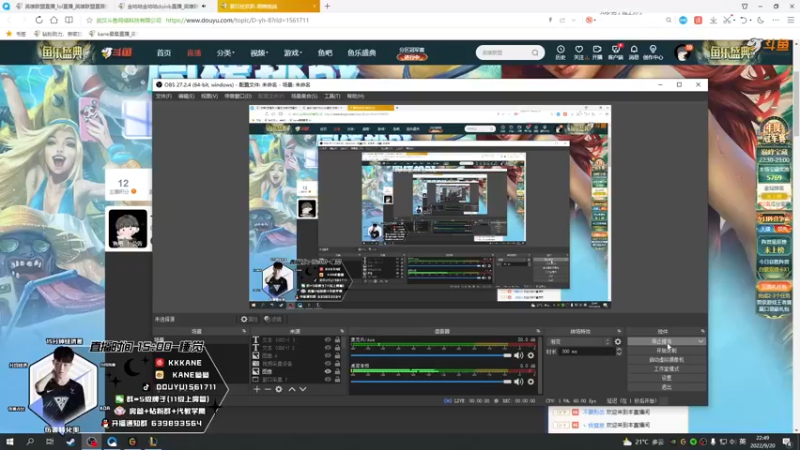The height and width of the screenshot is (450, 800).
Task: Click 启动虚拟摄像机 virtual camera button
Action: pos(666,360)
